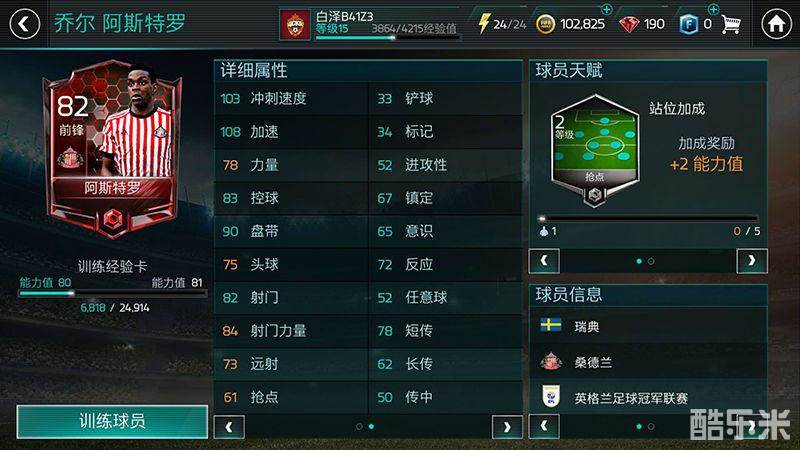Click the training experience progress bar
Screen dimensions: 800x450
[x=112, y=293]
